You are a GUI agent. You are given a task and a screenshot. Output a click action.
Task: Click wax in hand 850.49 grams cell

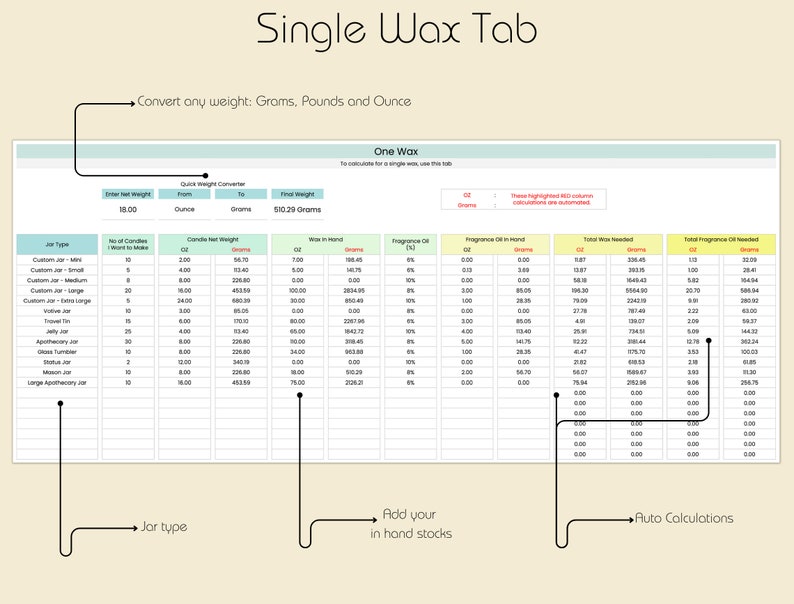354,301
